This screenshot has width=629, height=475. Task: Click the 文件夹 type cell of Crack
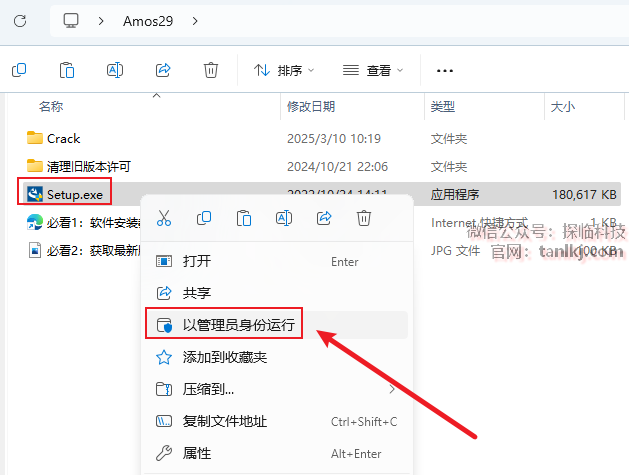point(448,139)
